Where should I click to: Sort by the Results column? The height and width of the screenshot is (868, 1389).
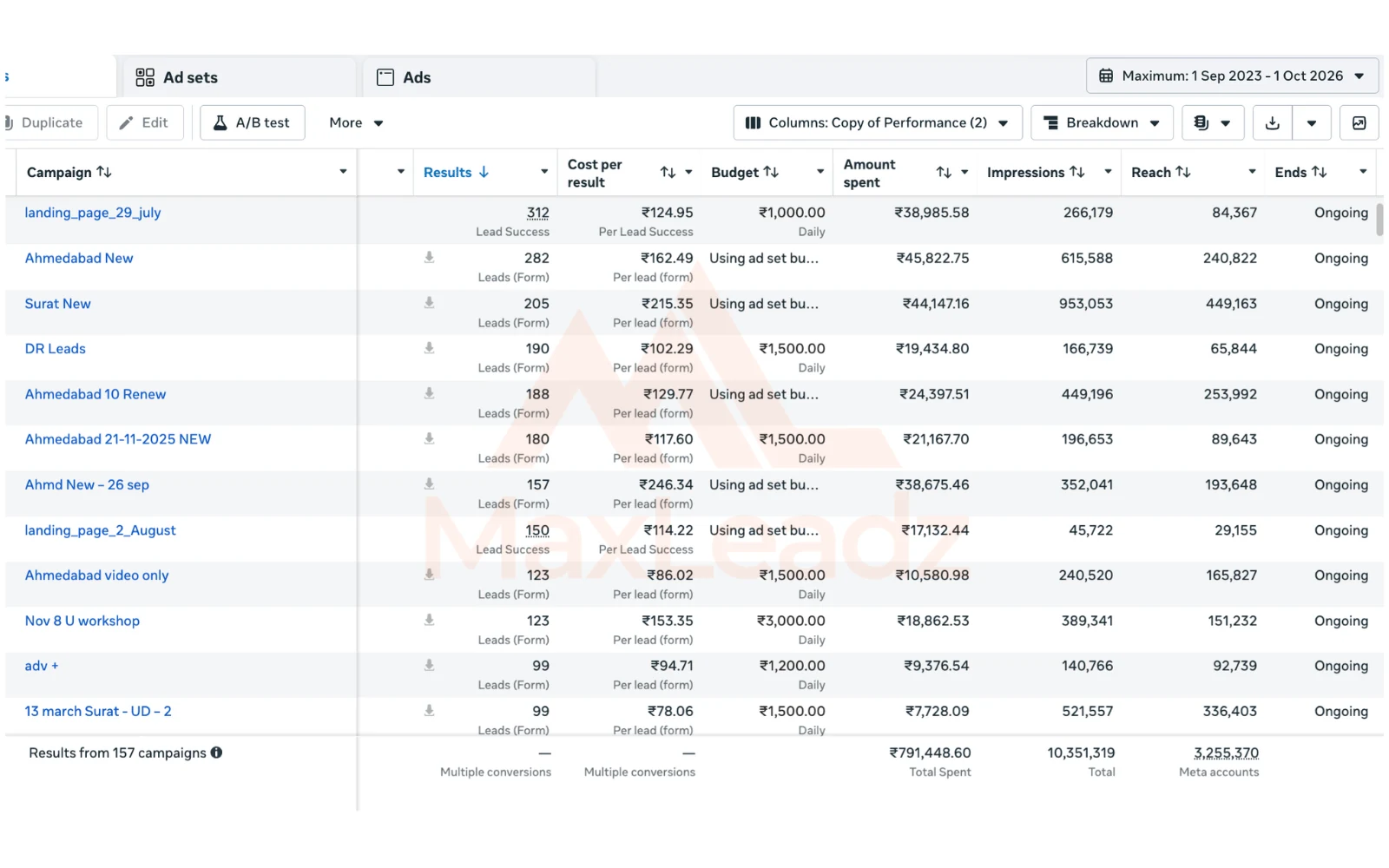click(457, 172)
